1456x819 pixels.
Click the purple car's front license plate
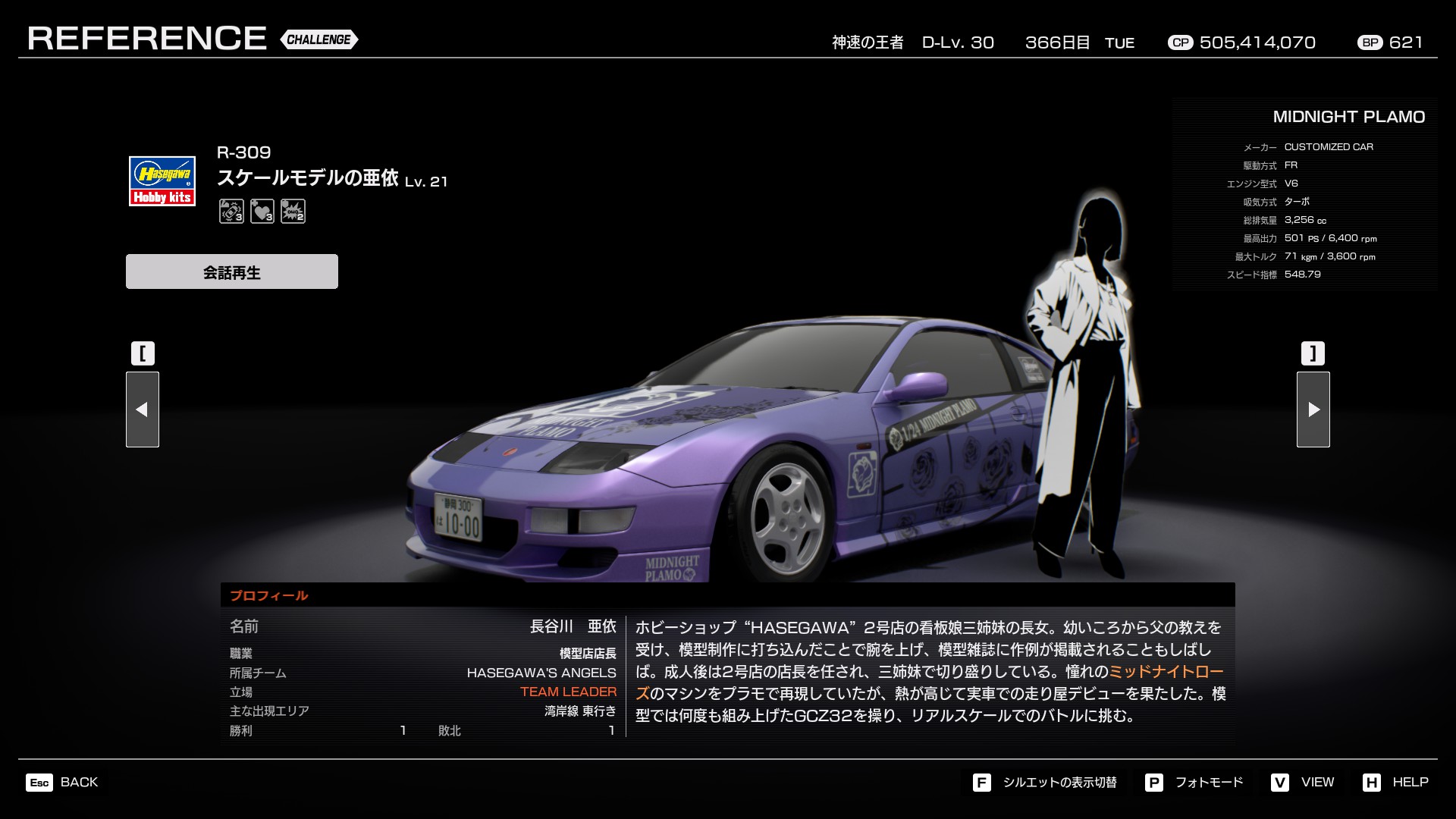tap(458, 517)
